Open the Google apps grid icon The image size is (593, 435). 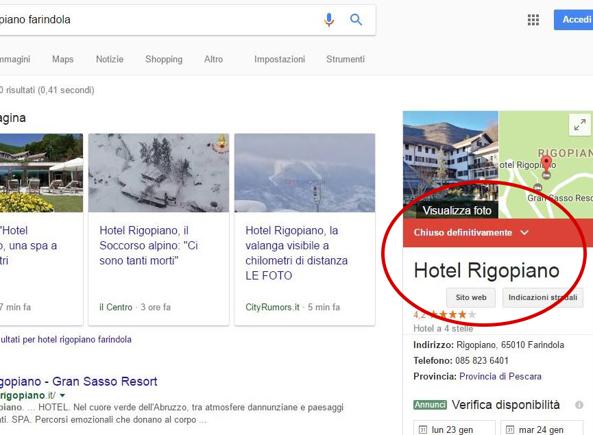pos(533,20)
